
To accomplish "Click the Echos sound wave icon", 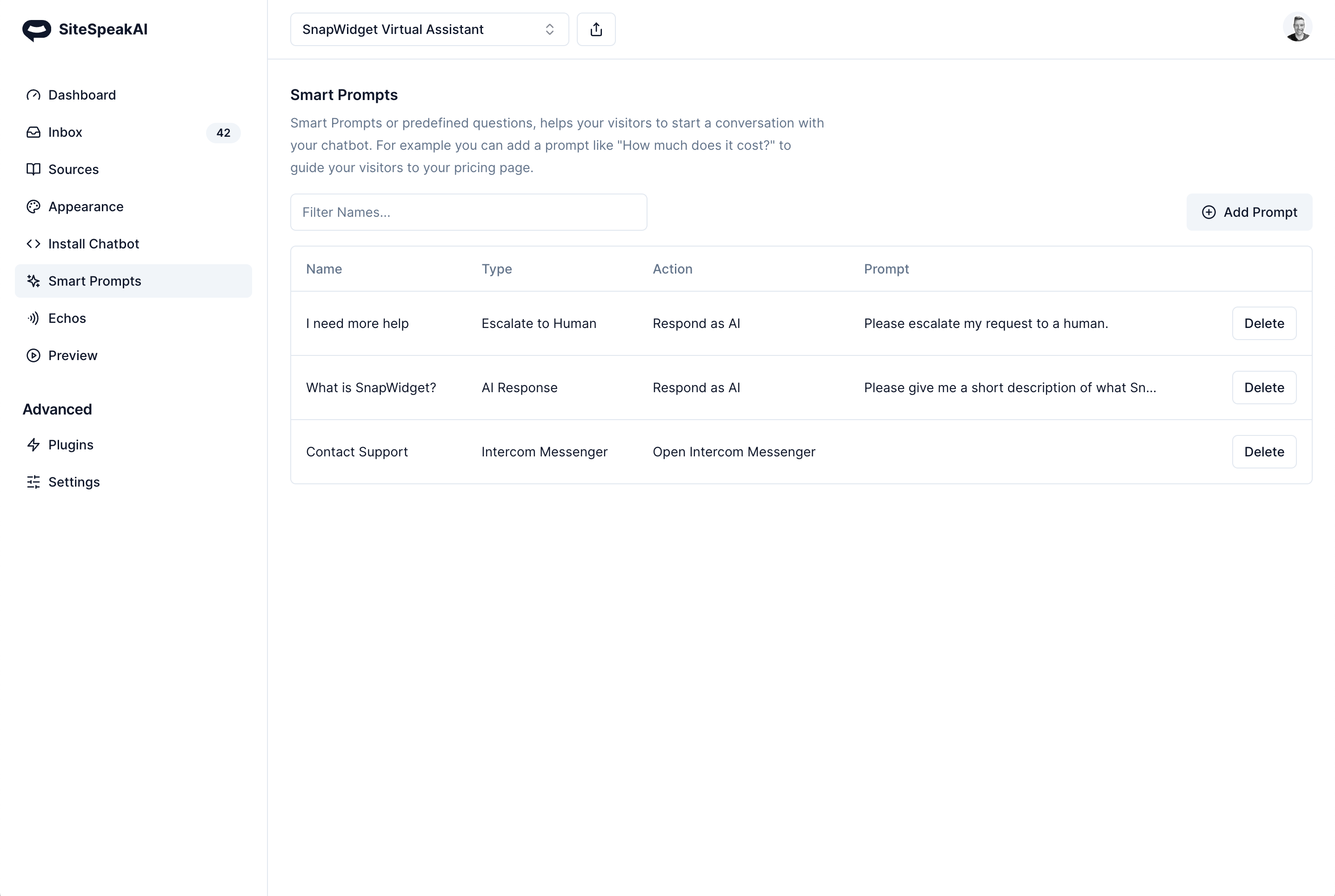I will click(33, 318).
